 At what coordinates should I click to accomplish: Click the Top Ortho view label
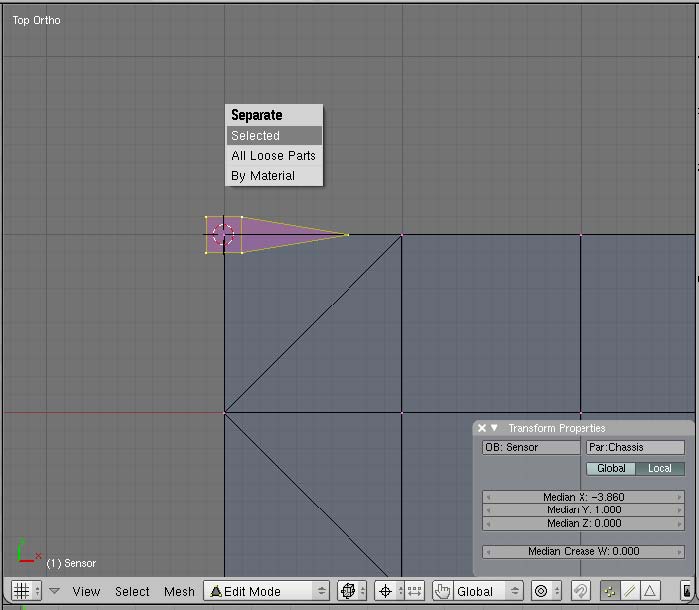36,20
